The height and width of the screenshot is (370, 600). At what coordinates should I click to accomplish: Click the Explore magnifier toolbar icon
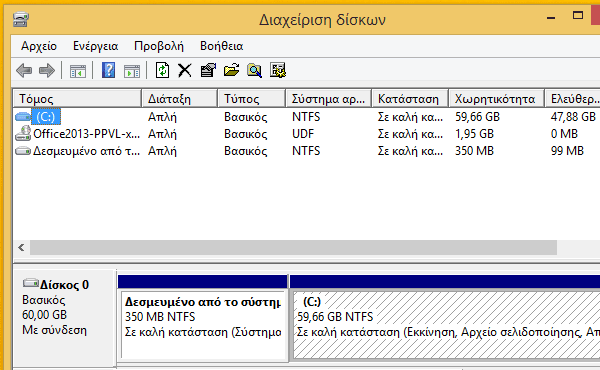[x=254, y=70]
